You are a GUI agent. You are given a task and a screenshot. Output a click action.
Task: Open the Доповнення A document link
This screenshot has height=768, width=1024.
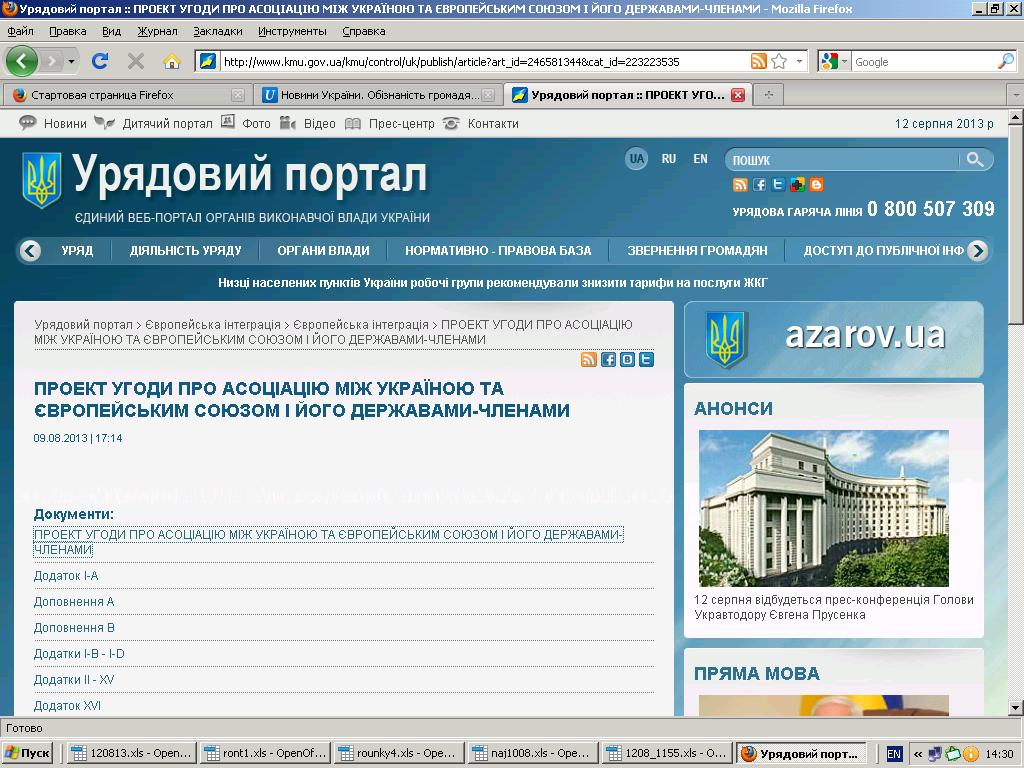[74, 602]
